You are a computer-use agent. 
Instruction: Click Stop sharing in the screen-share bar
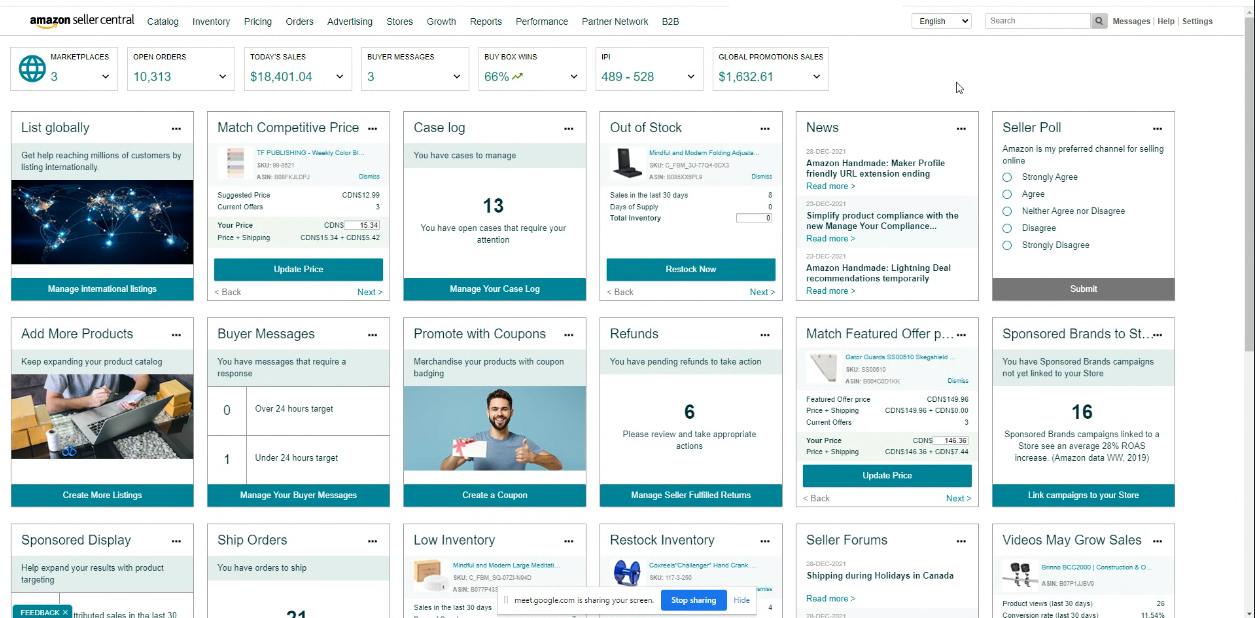coord(693,601)
